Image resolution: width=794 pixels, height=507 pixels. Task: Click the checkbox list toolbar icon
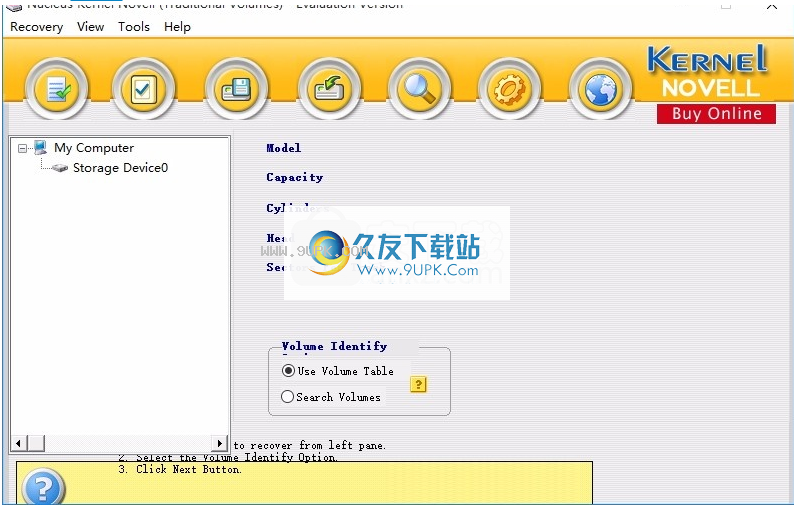(143, 90)
